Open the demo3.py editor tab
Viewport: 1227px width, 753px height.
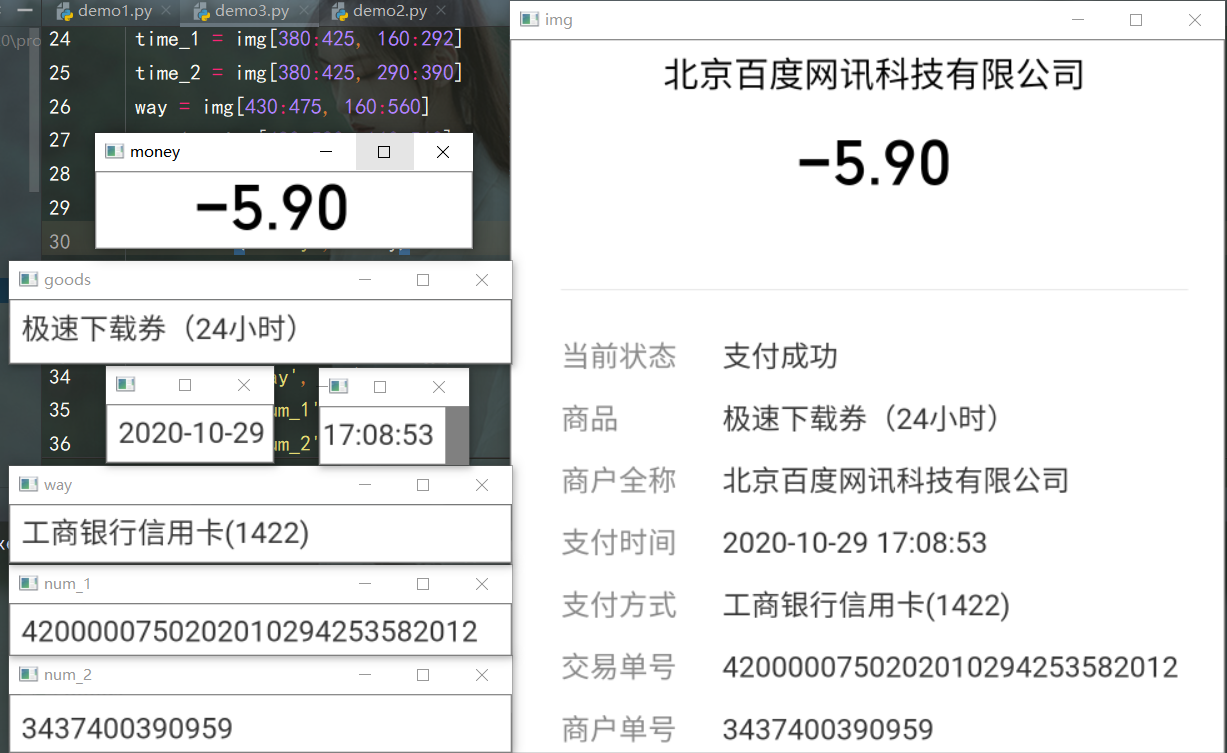tap(251, 12)
